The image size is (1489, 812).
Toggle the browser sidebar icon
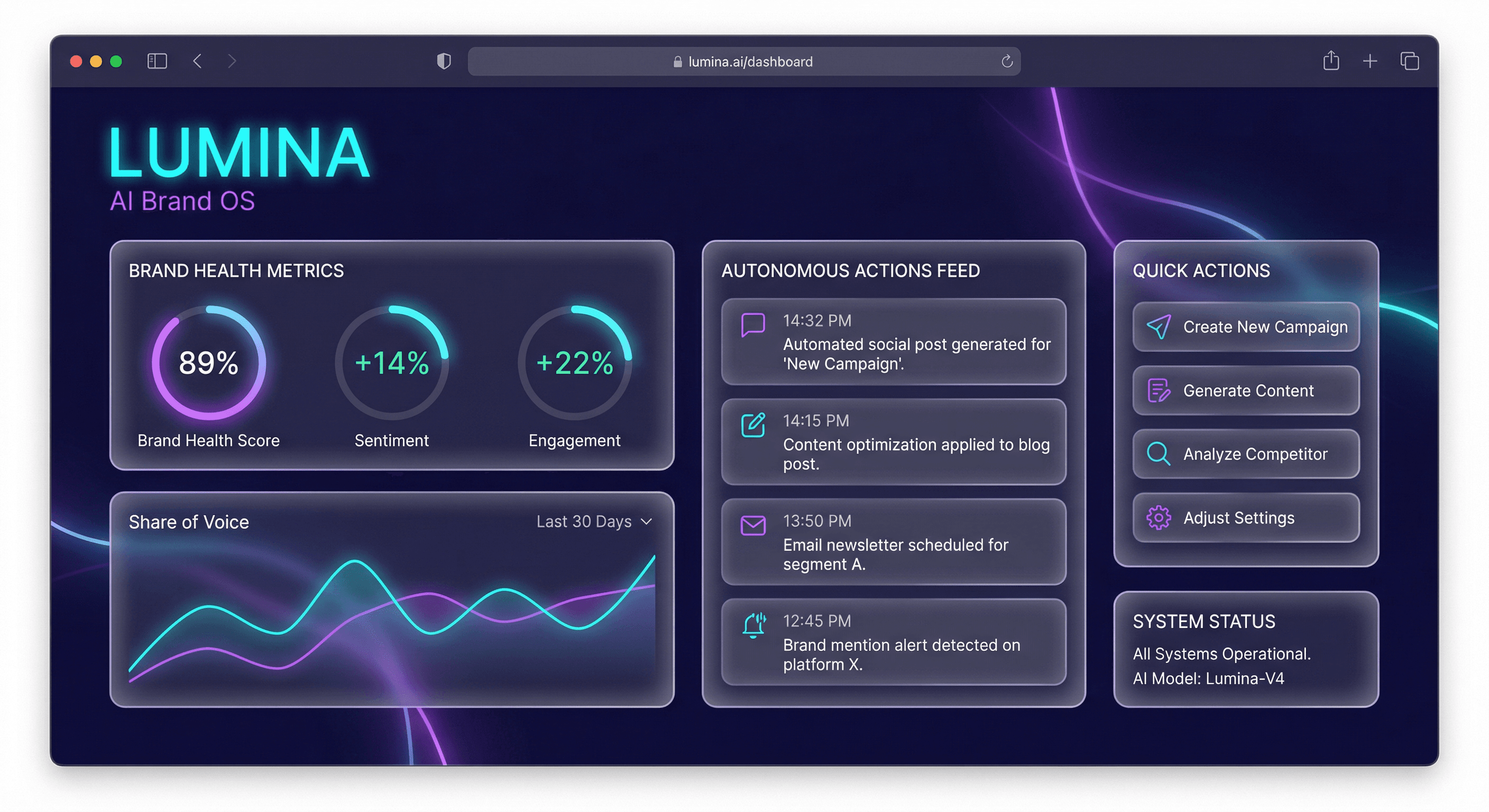tap(157, 61)
